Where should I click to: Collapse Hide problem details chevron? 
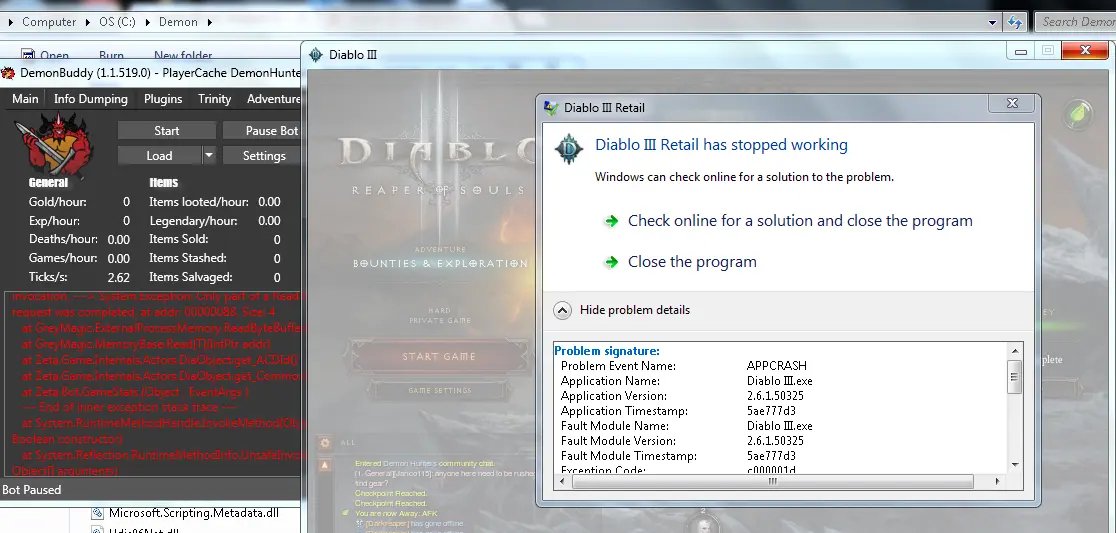[x=562, y=310]
